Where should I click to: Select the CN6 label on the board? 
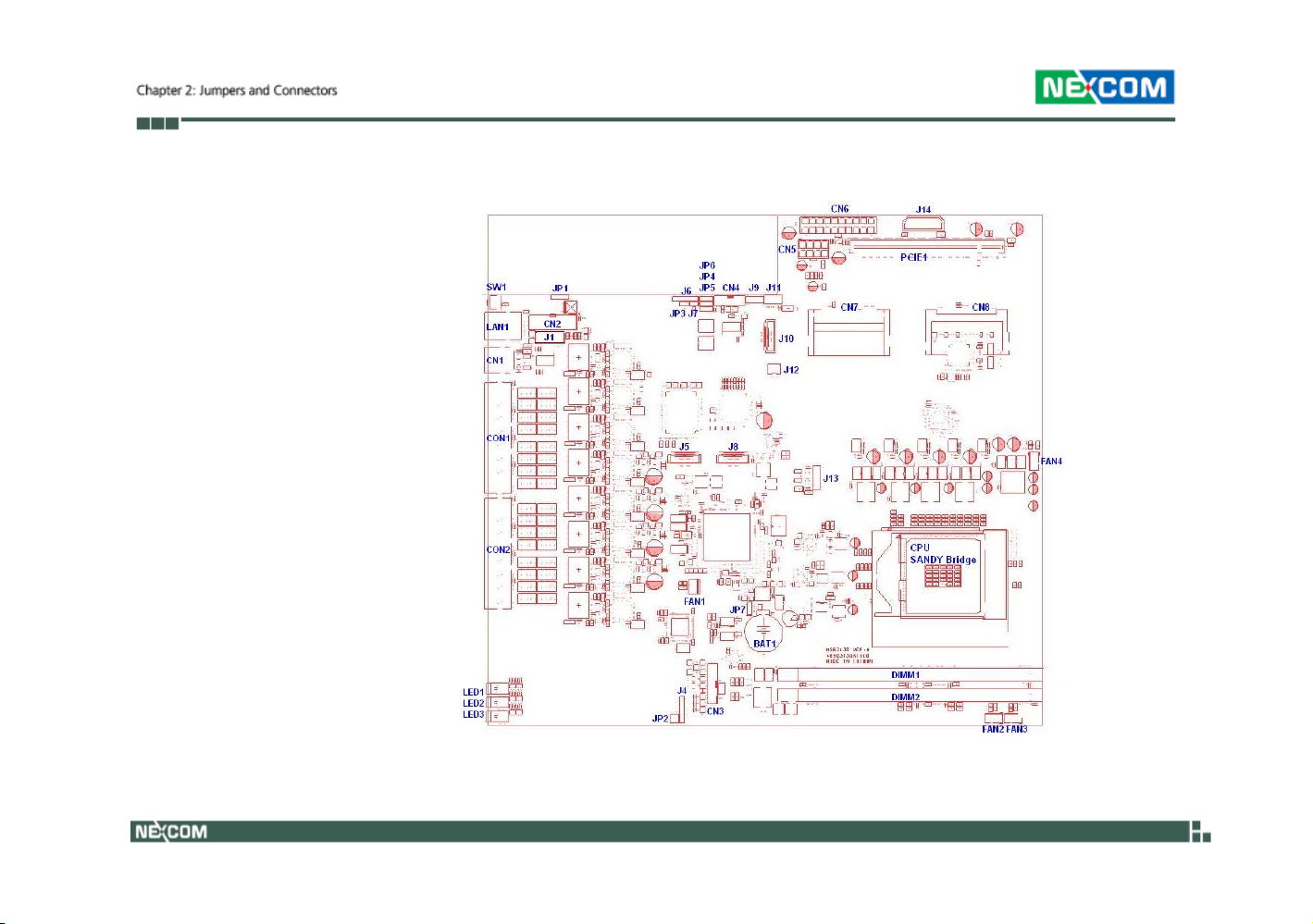[x=839, y=209]
